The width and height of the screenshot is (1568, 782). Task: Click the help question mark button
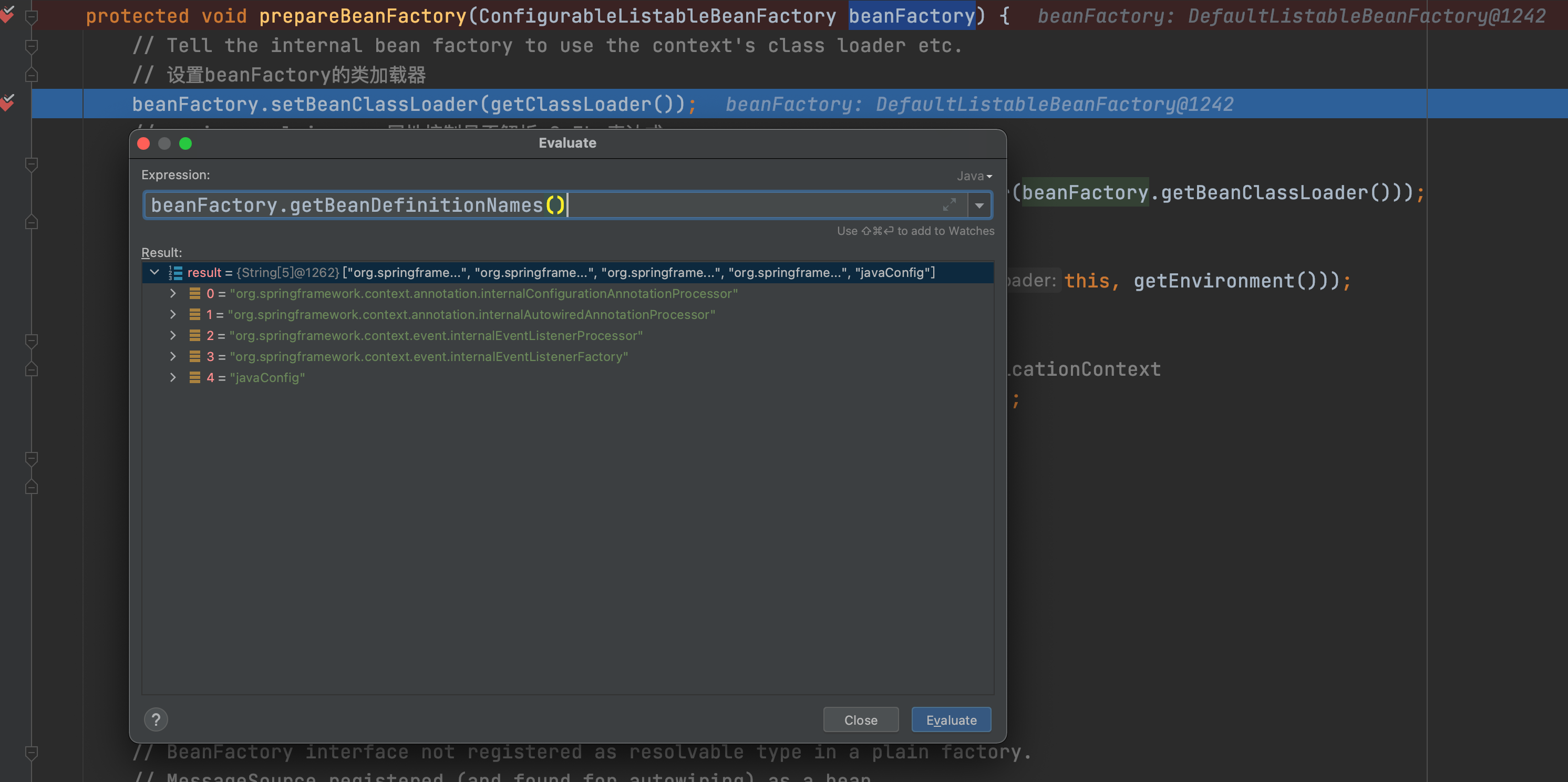156,720
